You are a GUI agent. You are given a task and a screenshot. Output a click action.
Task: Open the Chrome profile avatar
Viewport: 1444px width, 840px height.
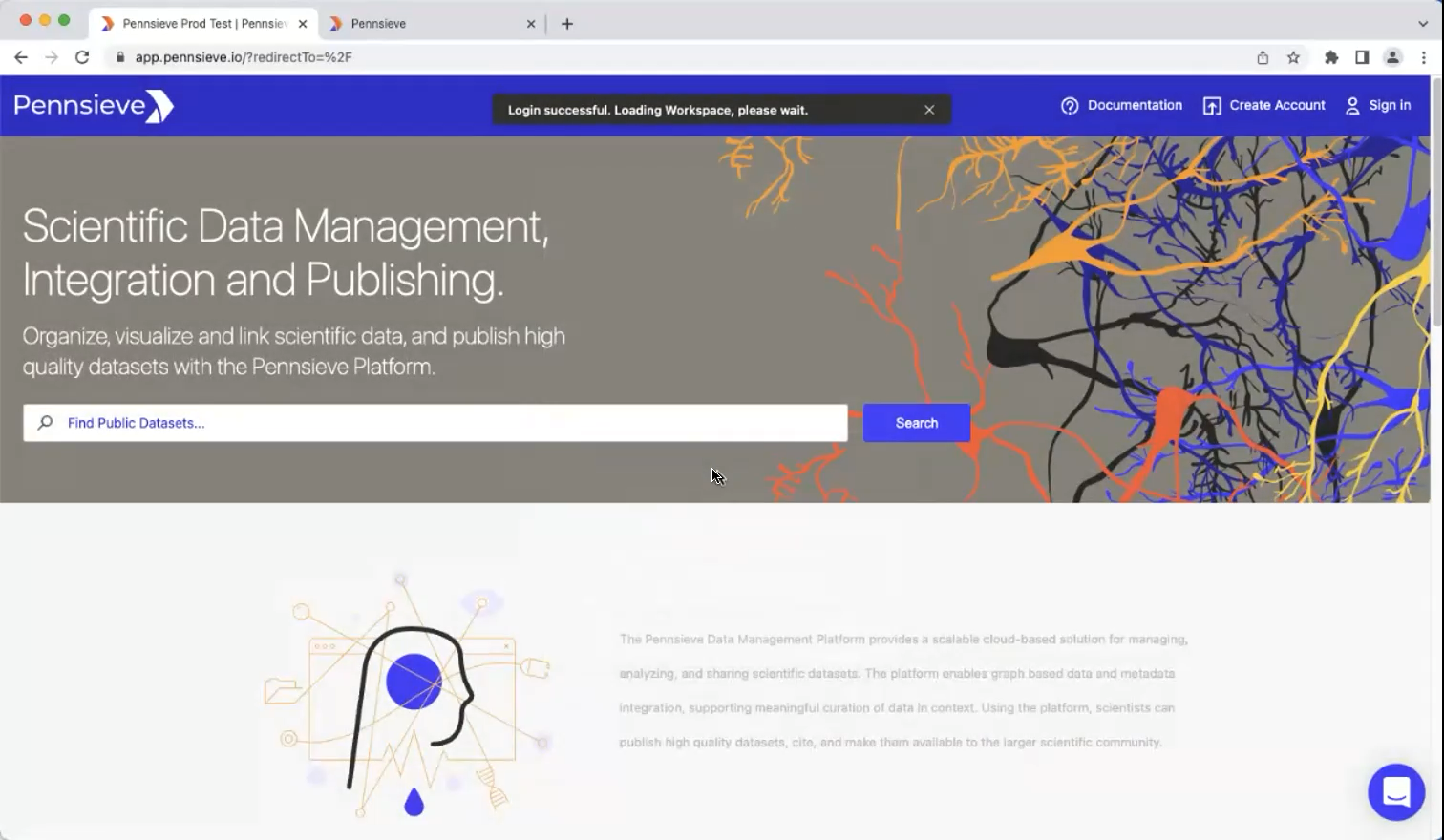pyautogui.click(x=1392, y=57)
